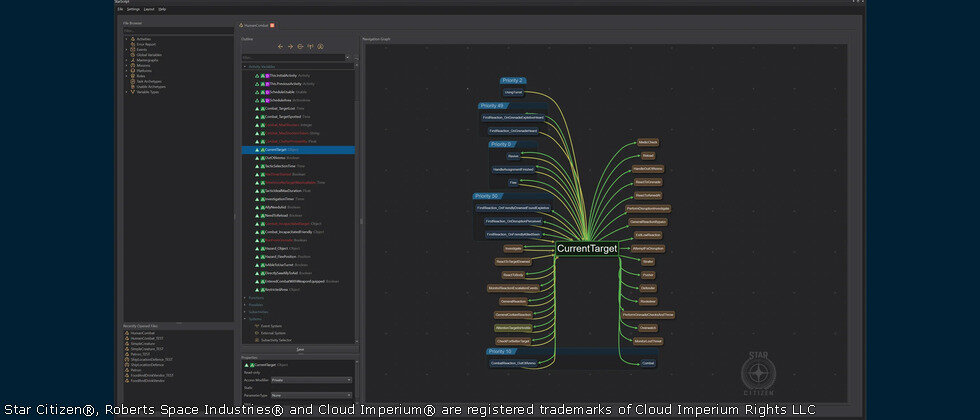The height and width of the screenshot is (420, 980).
Task: Open ShipLocationDefence_TEST from Recently Opened Files
Action: click(x=151, y=359)
